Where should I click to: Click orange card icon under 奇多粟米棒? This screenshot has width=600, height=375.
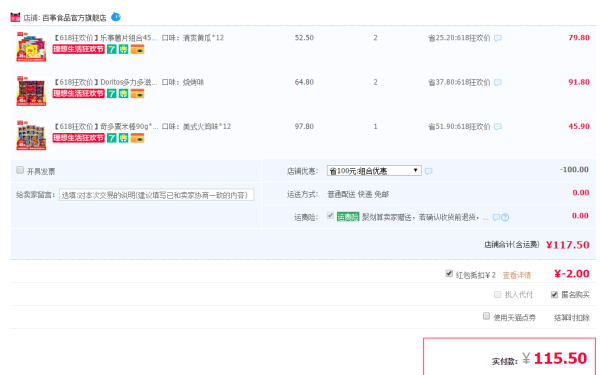pos(137,138)
